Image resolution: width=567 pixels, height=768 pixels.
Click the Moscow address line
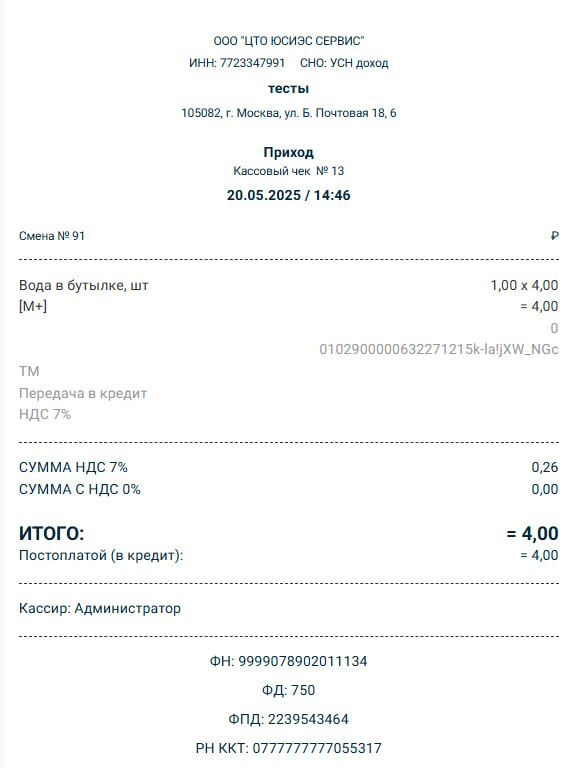point(289,113)
